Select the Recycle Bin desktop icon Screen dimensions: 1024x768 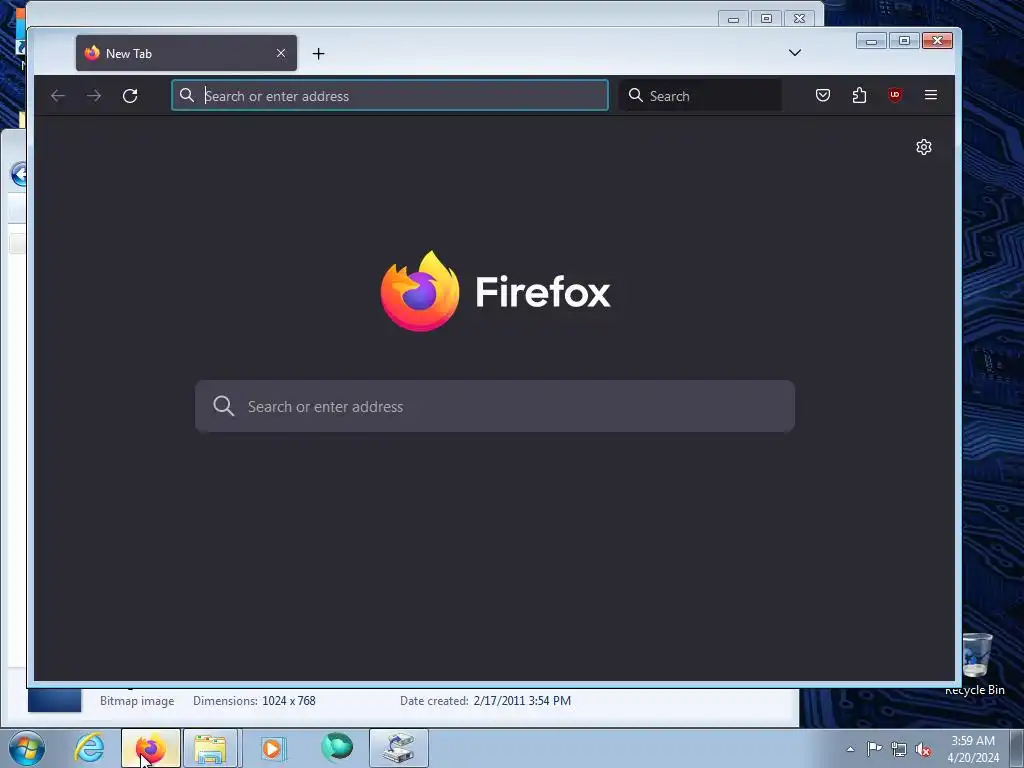976,664
